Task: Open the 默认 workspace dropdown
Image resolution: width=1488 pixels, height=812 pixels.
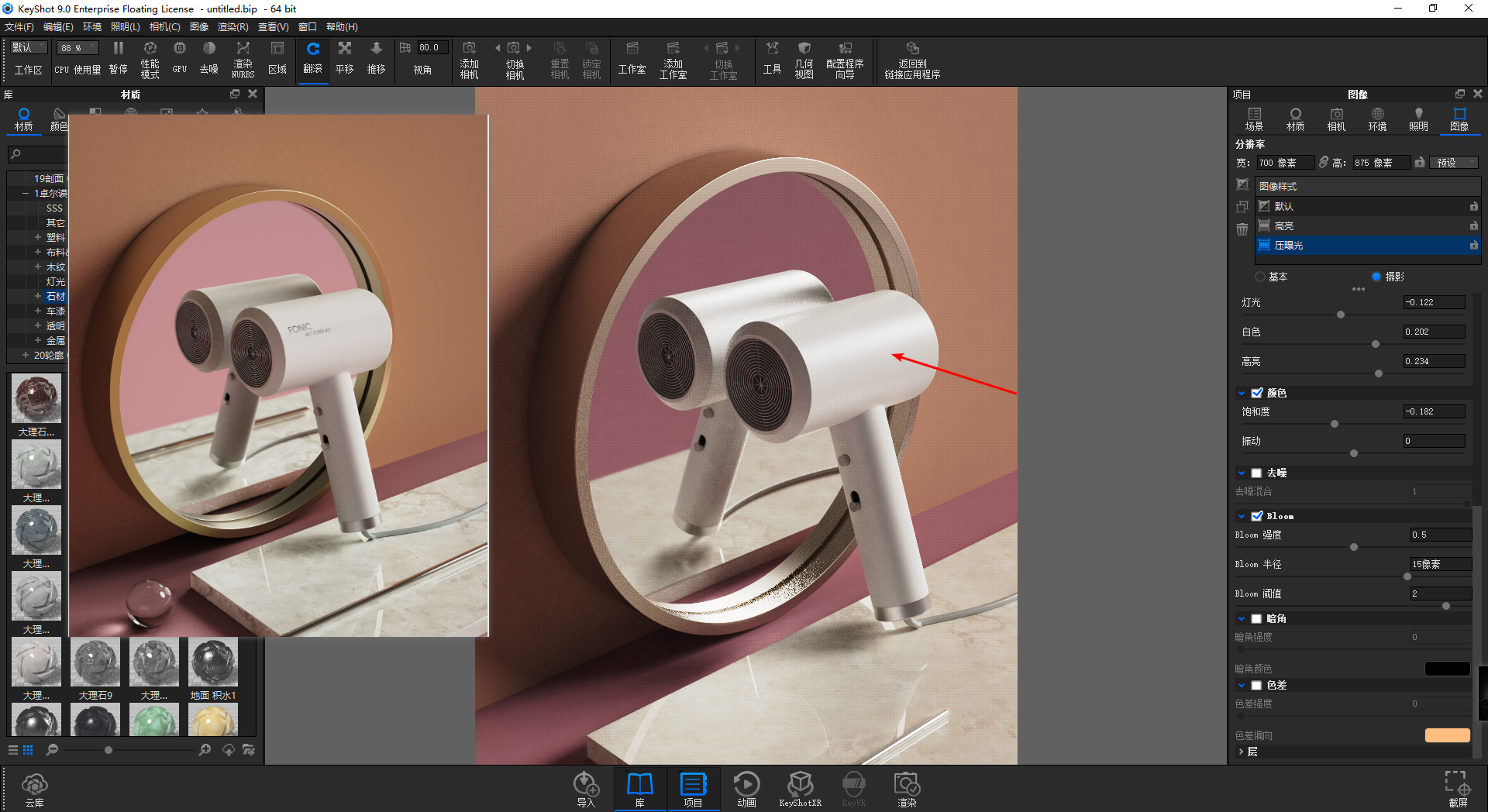Action: (x=29, y=47)
